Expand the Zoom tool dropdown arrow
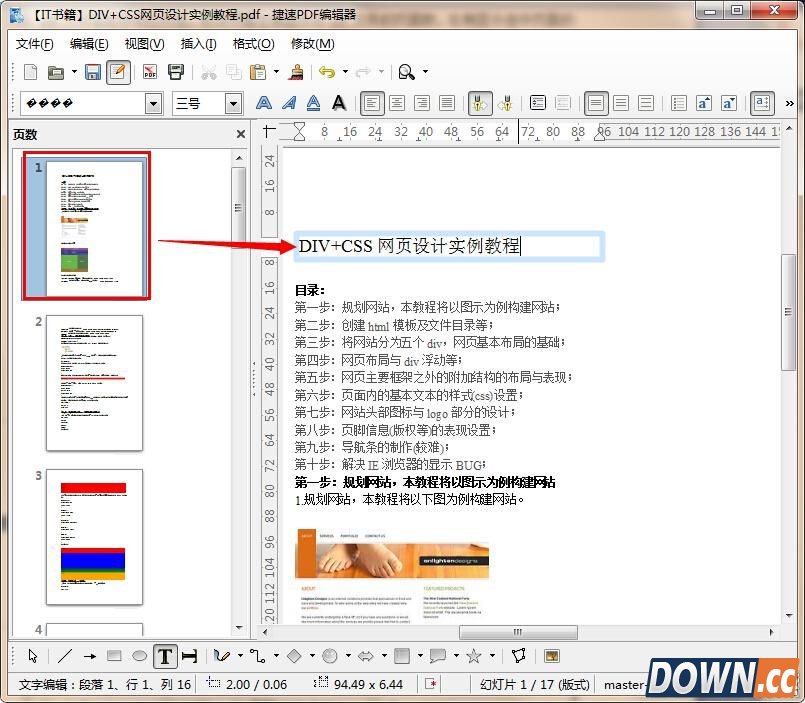Viewport: 805px width, 703px height. (x=425, y=72)
